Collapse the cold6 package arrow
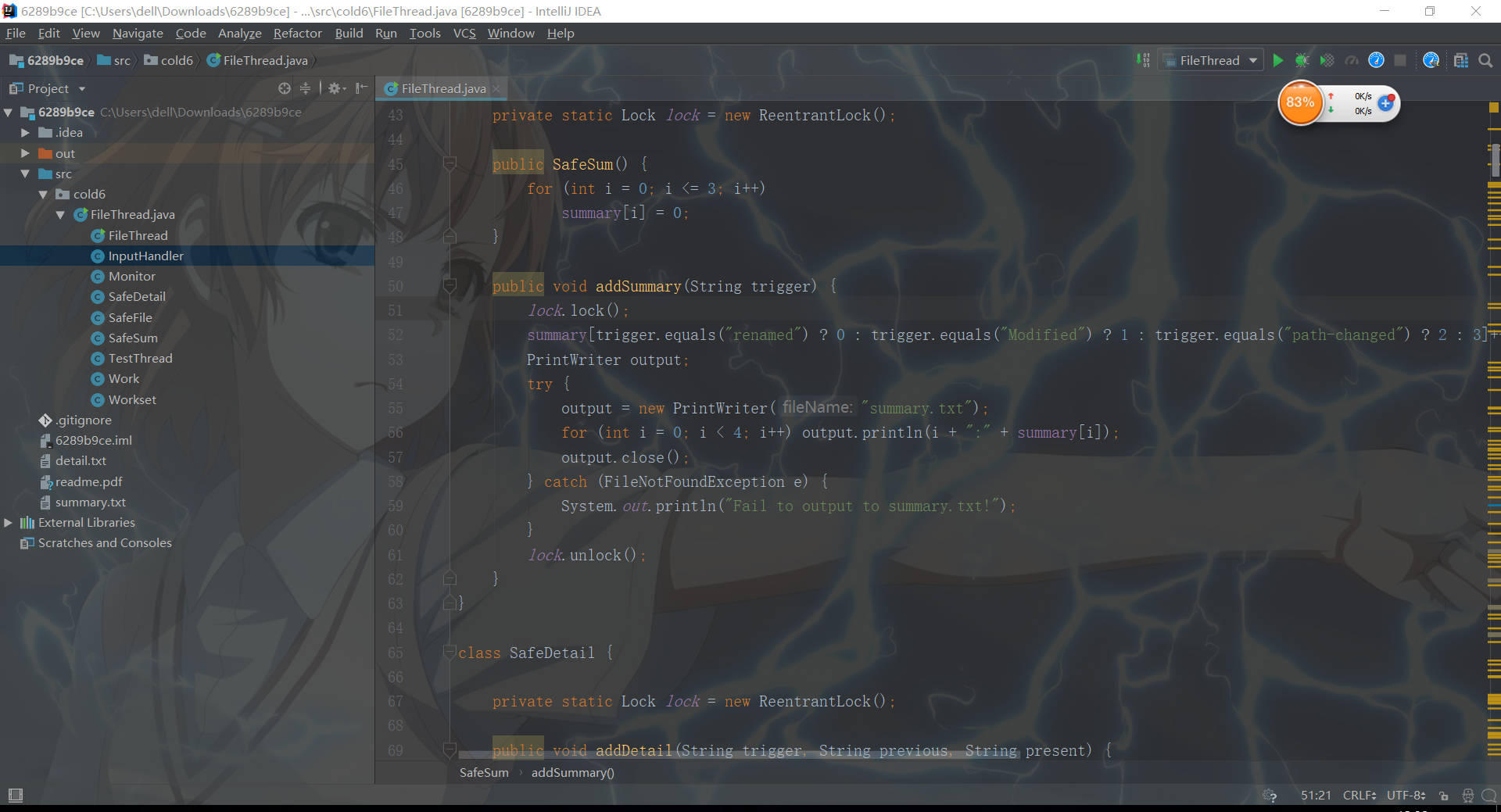 point(43,194)
